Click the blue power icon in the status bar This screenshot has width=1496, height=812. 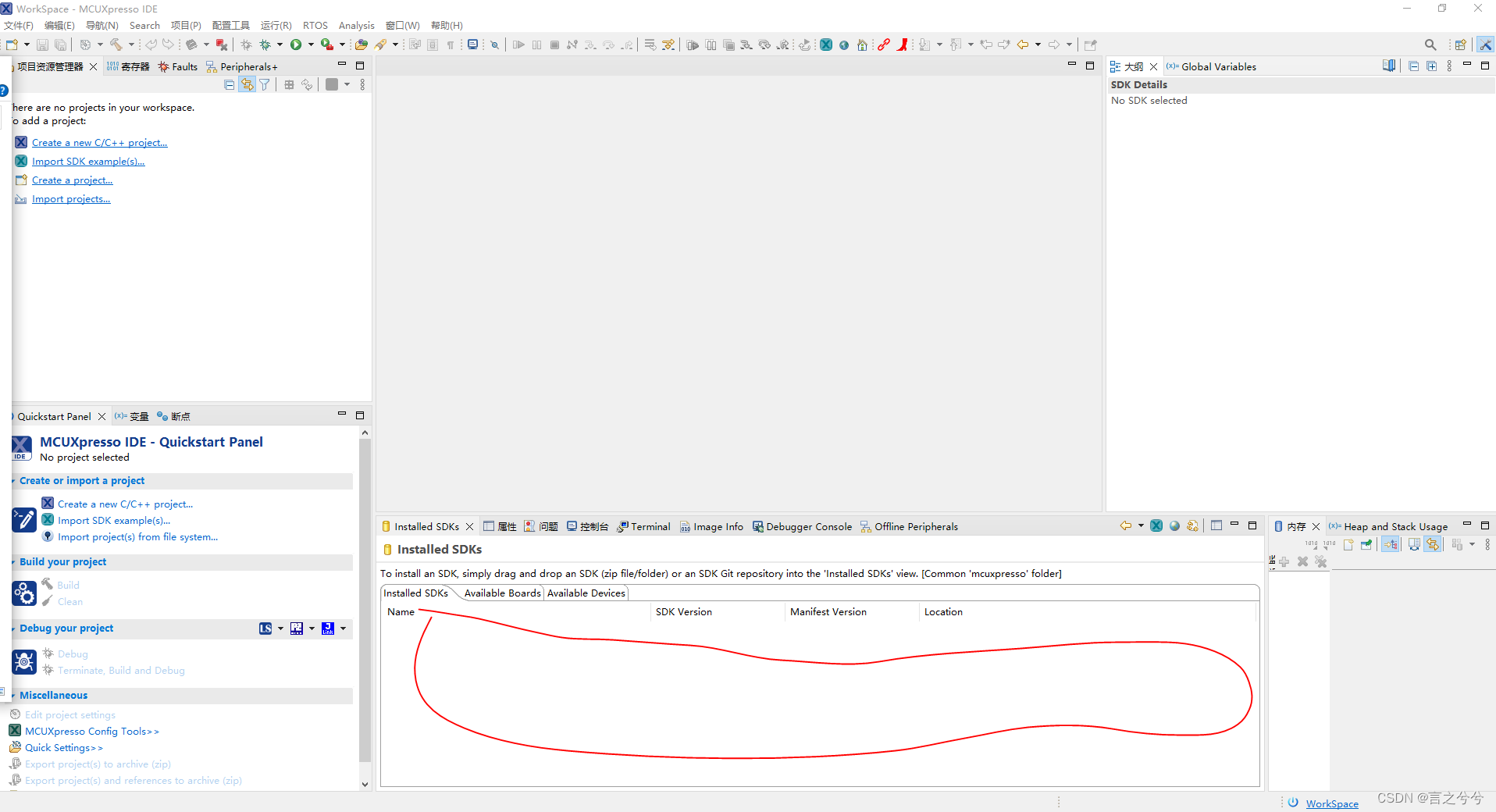pos(1294,802)
